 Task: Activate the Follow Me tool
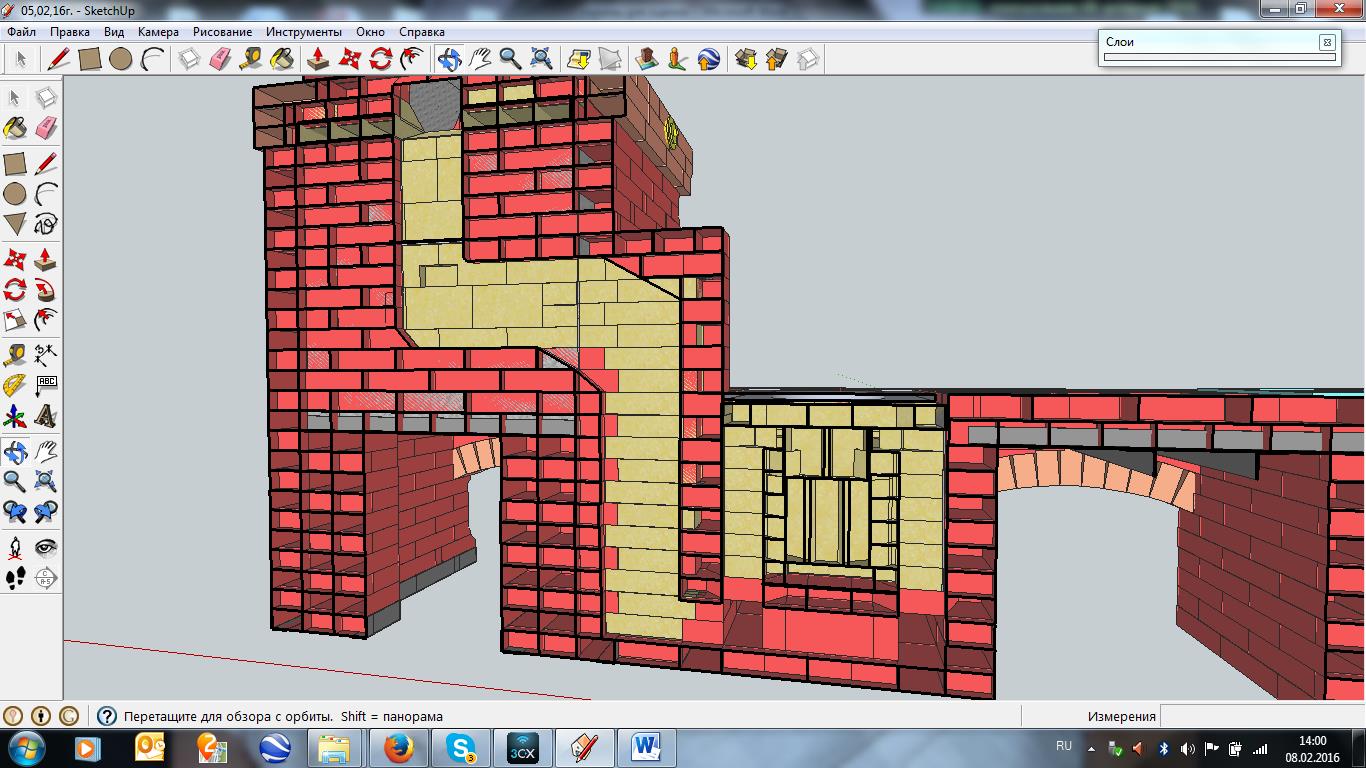pos(46,291)
